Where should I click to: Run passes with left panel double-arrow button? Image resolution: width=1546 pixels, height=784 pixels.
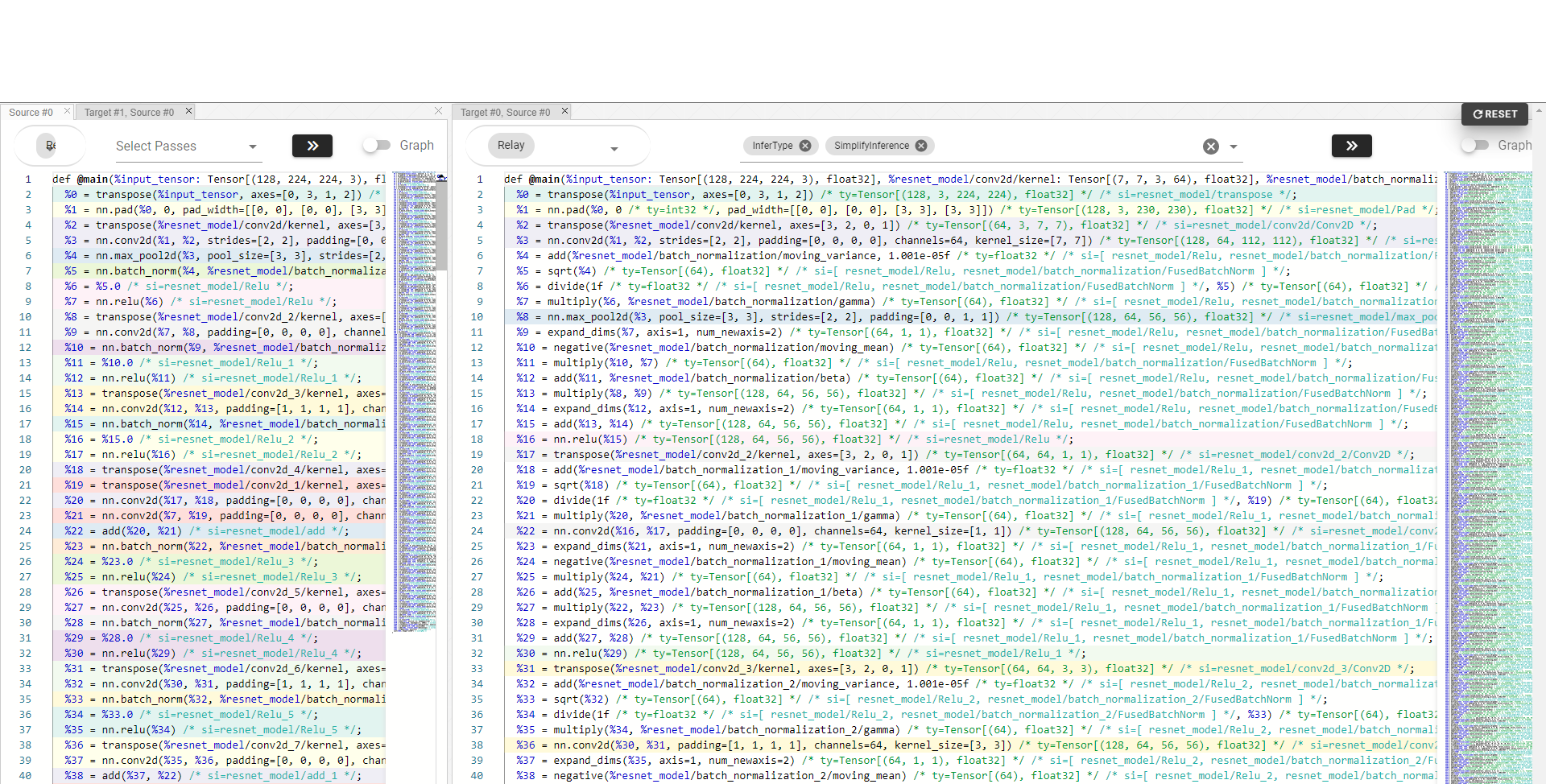pyautogui.click(x=312, y=146)
